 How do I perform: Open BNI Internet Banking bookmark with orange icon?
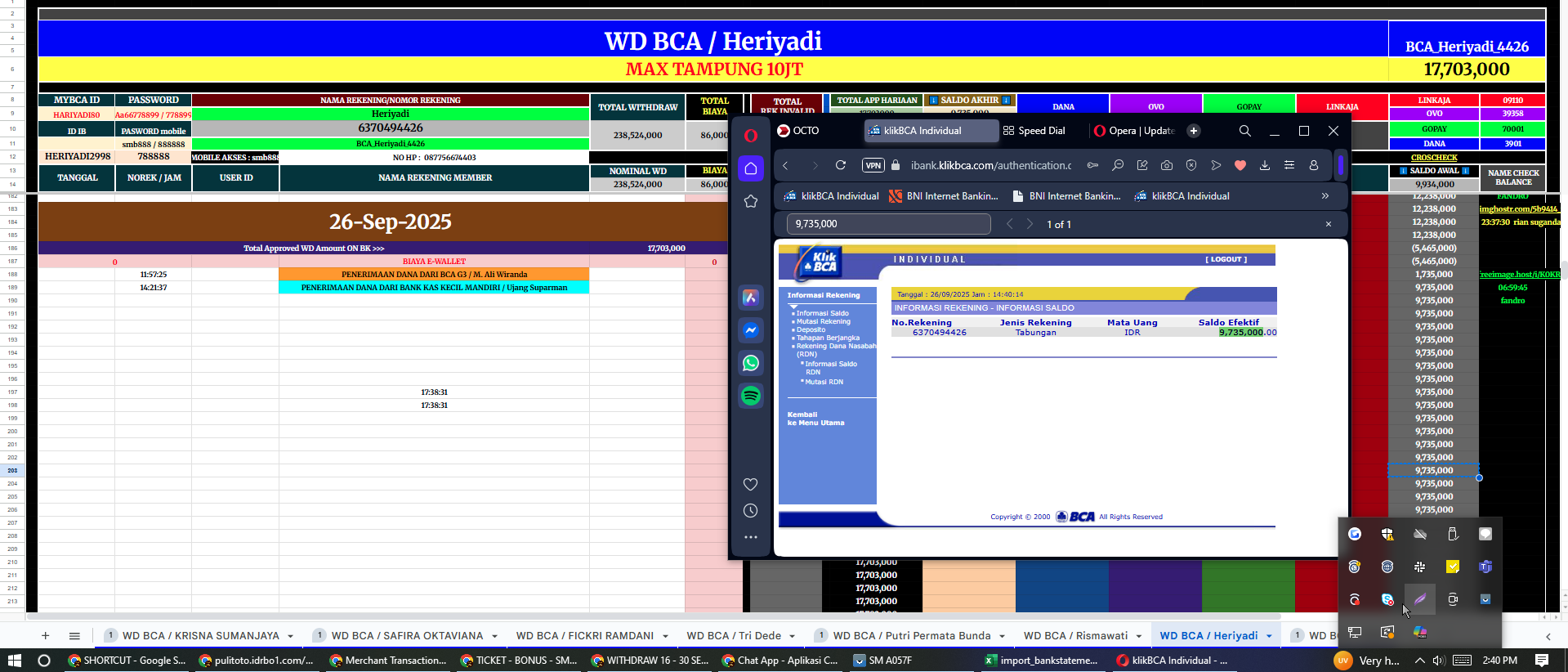point(944,196)
